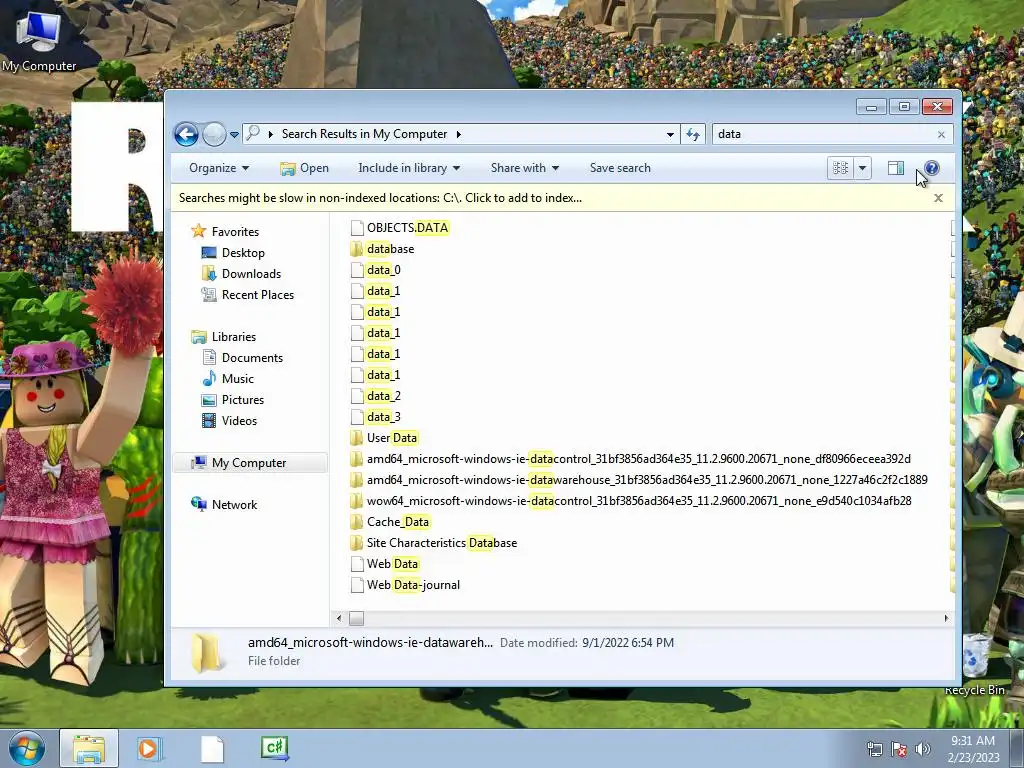
Task: Open the Windows Start button
Action: [27, 748]
